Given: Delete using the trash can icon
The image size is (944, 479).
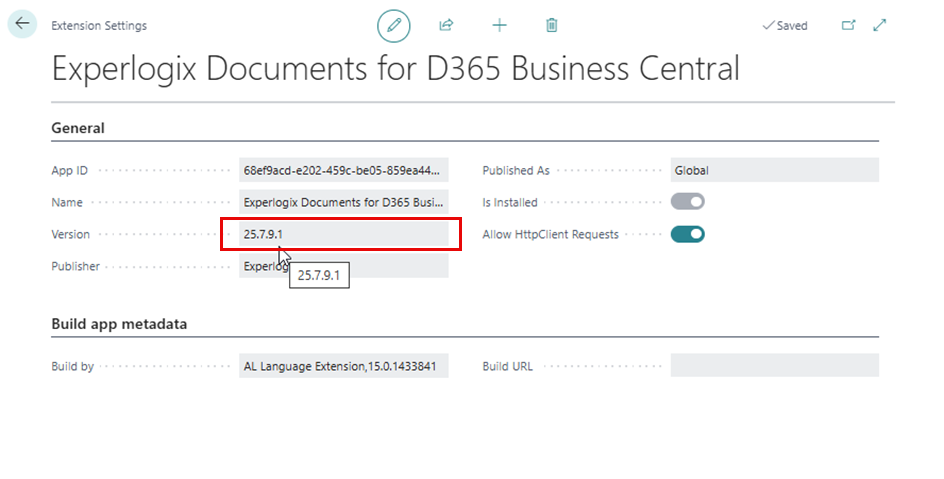Looking at the screenshot, I should (x=551, y=25).
